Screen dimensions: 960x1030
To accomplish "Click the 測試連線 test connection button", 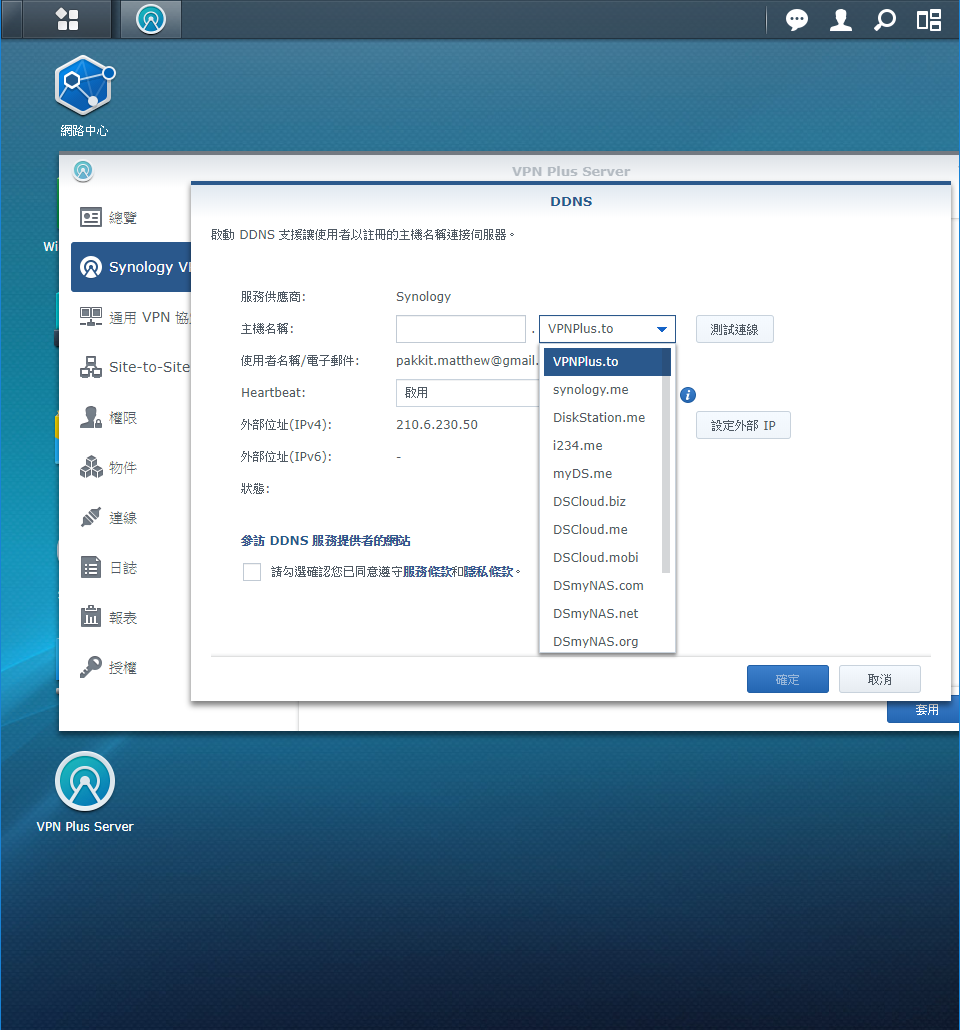I will pos(735,329).
